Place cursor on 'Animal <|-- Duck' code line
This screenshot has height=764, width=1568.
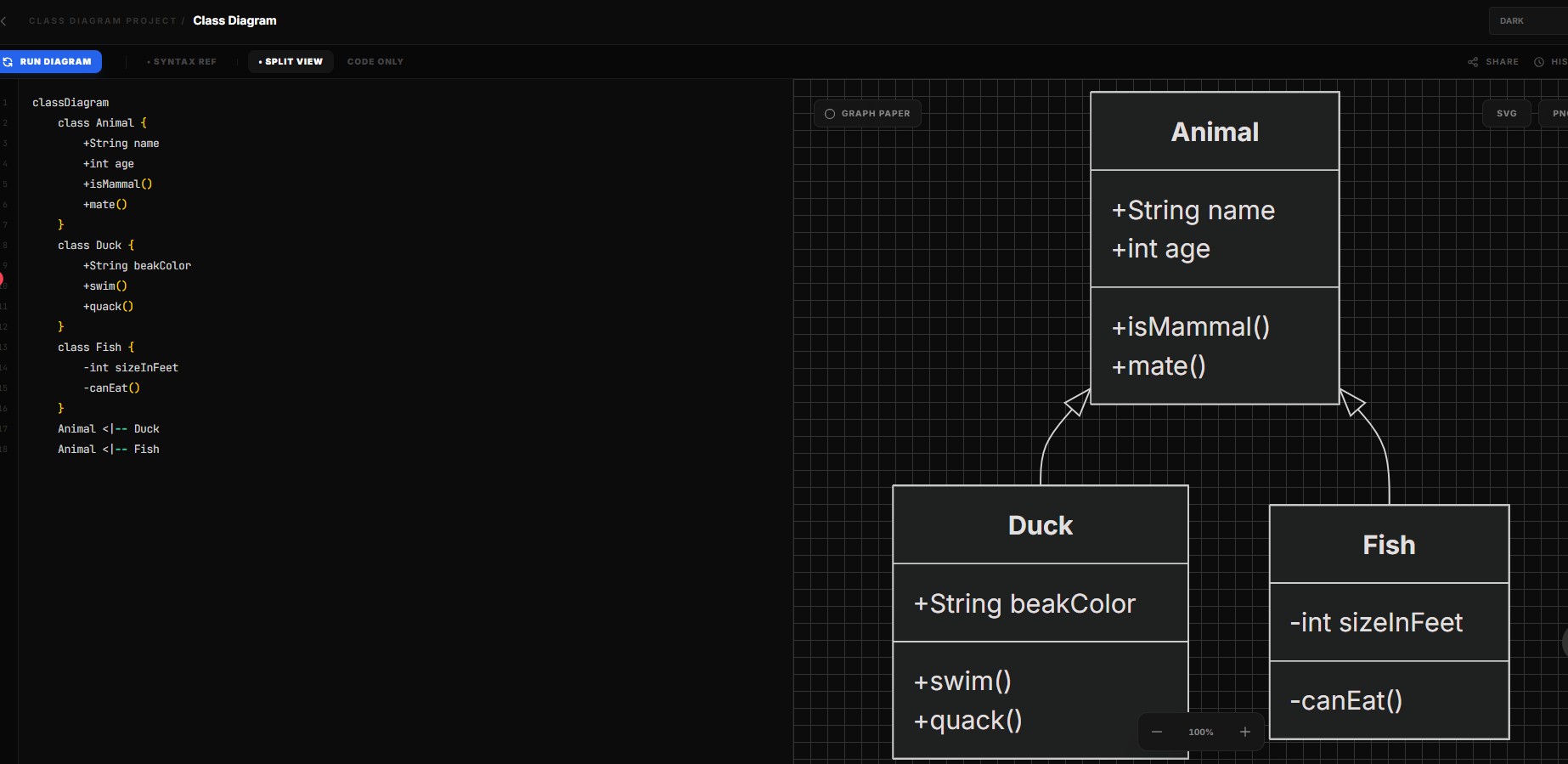pyautogui.click(x=109, y=429)
